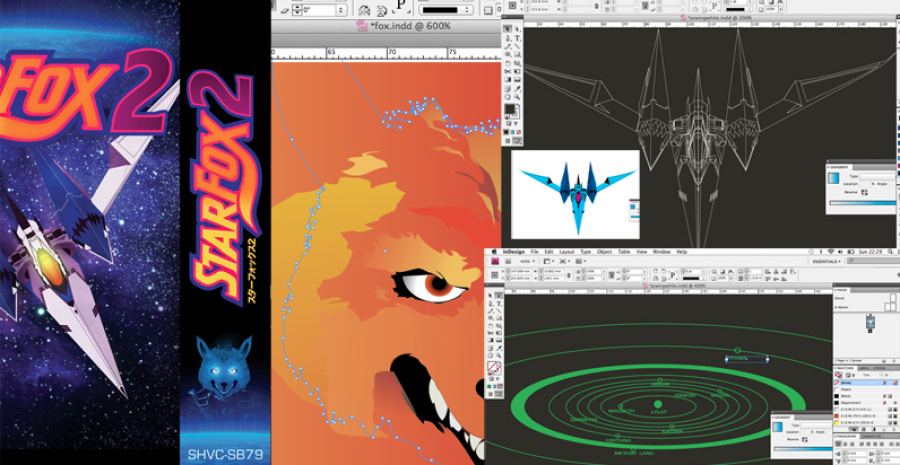The image size is (900, 465).
Task: Select the Hand tool in the 400% window toolbox
Action: 490,355
